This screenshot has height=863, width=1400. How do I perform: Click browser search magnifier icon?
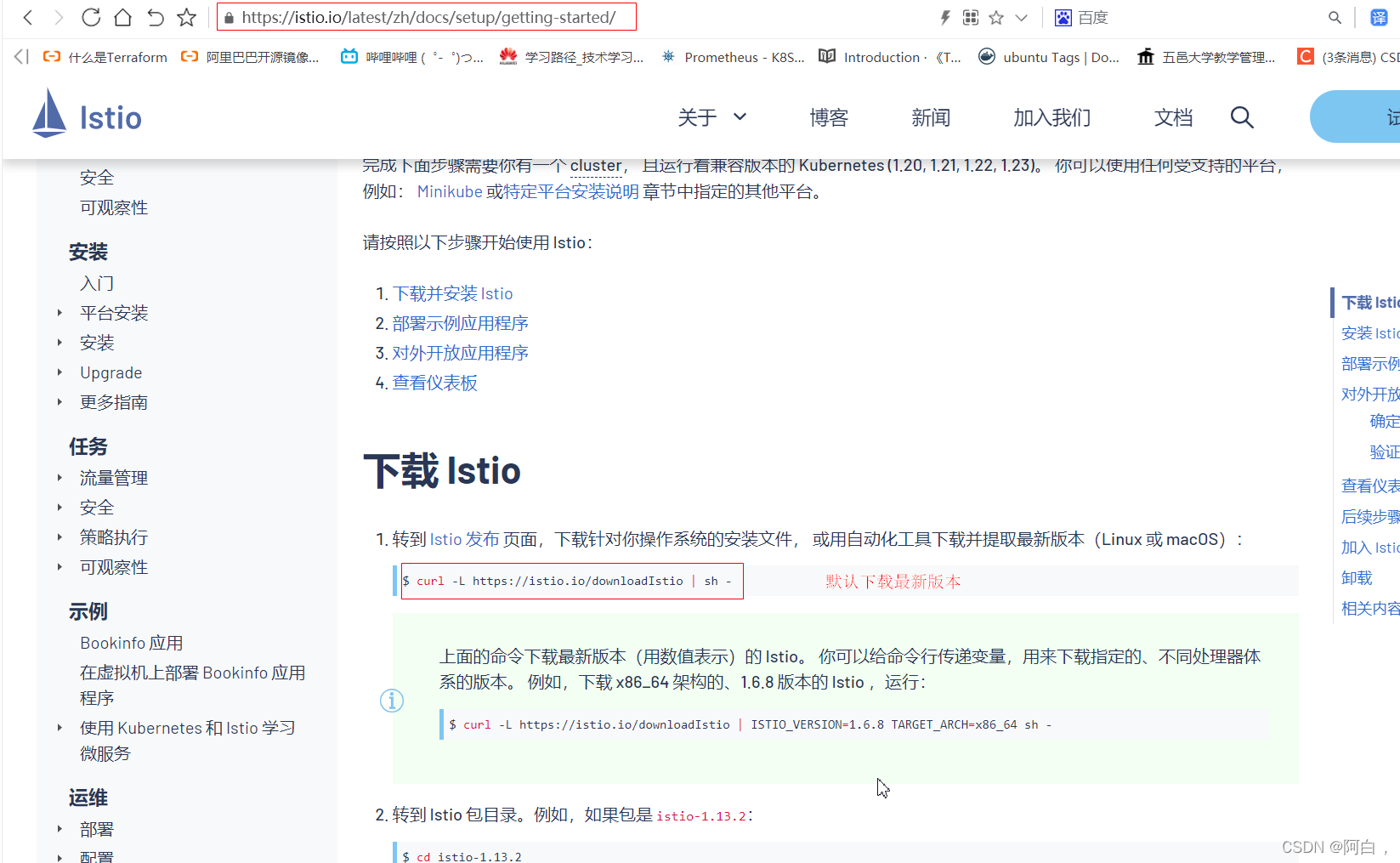pos(1335,17)
